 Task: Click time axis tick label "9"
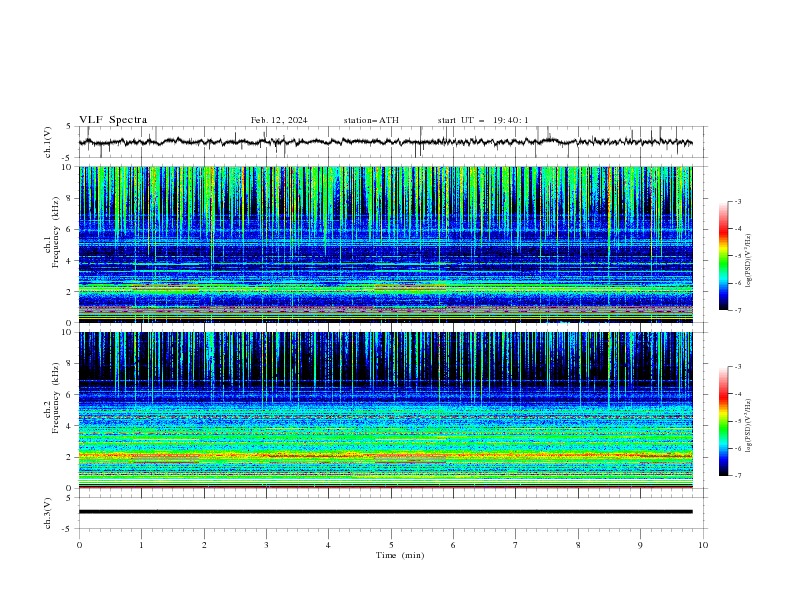click(640, 545)
